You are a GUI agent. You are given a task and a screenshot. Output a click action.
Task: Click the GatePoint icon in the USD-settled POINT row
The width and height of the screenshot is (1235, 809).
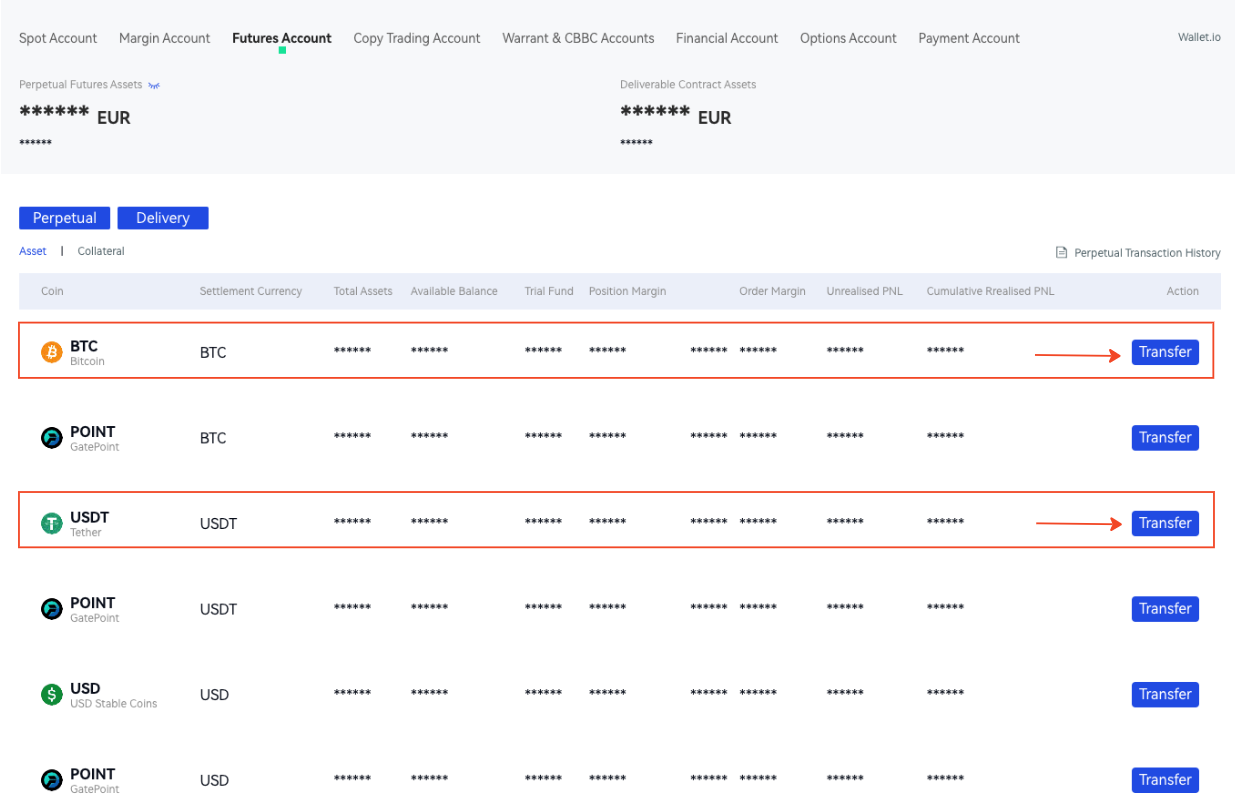coord(52,780)
